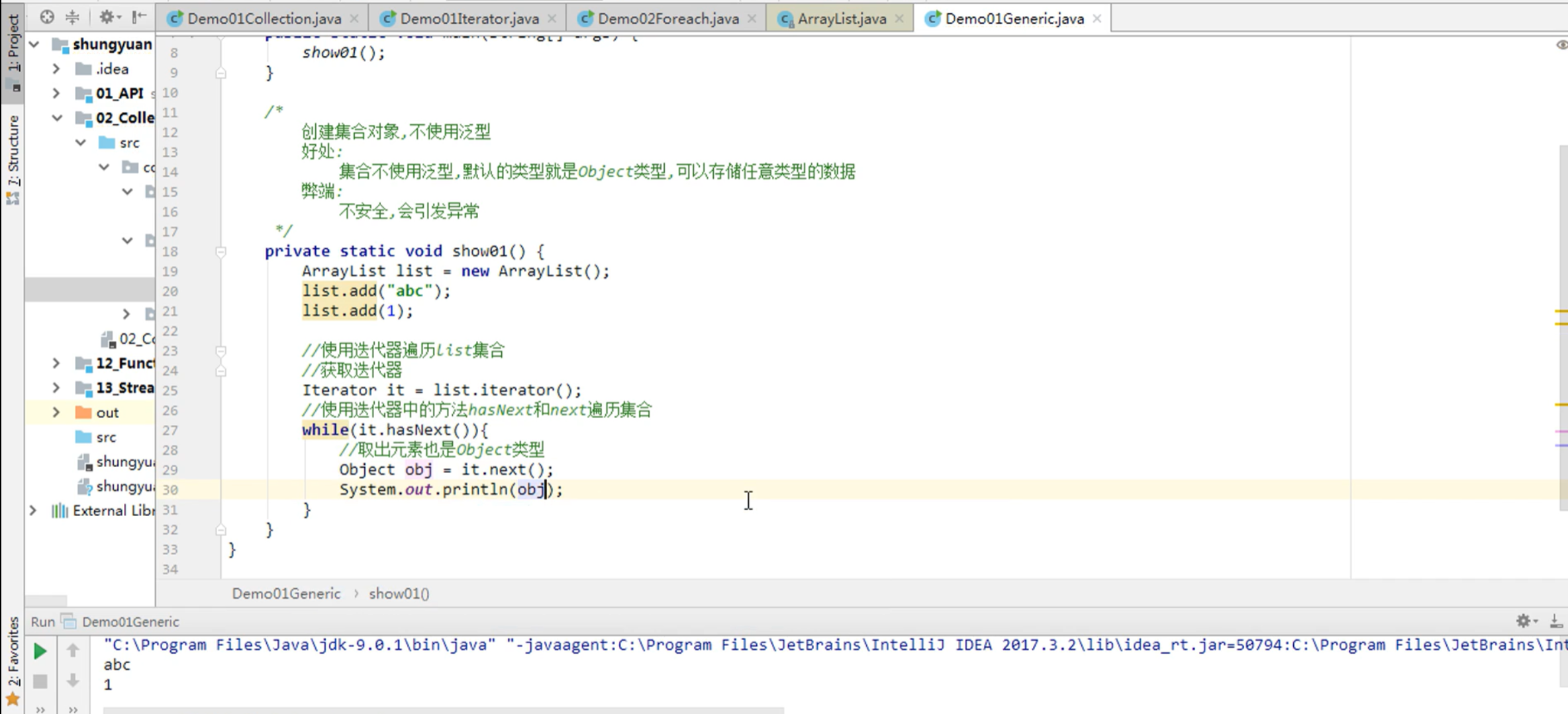Select the Demo01Generic.java tab
This screenshot has height=714, width=1568.
pos(1014,19)
